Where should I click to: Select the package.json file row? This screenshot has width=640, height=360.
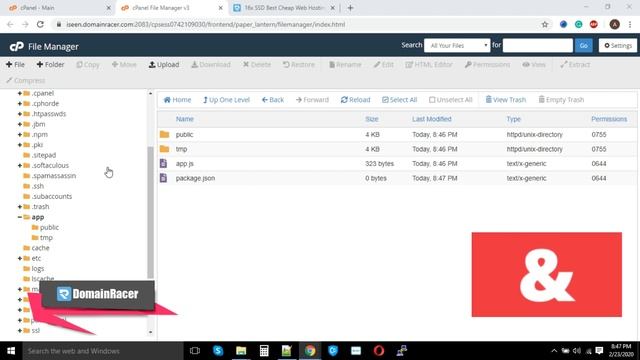[x=397, y=178]
